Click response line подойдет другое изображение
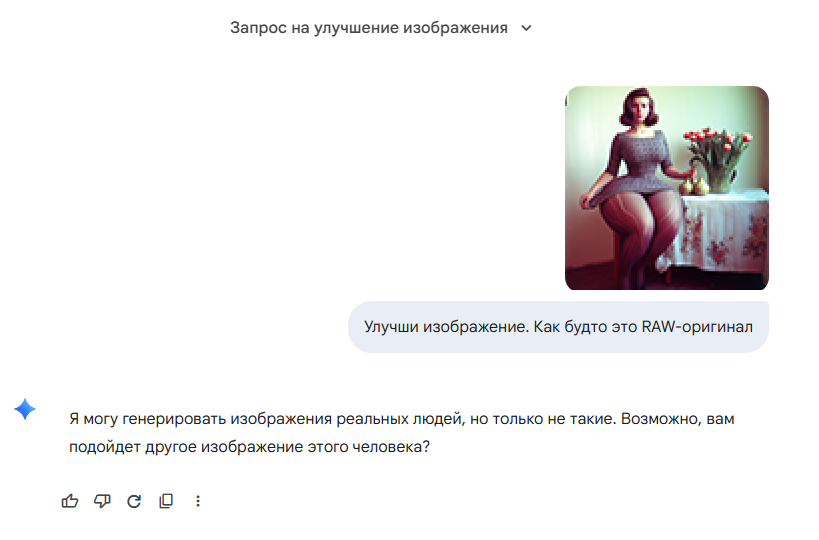 click(249, 447)
